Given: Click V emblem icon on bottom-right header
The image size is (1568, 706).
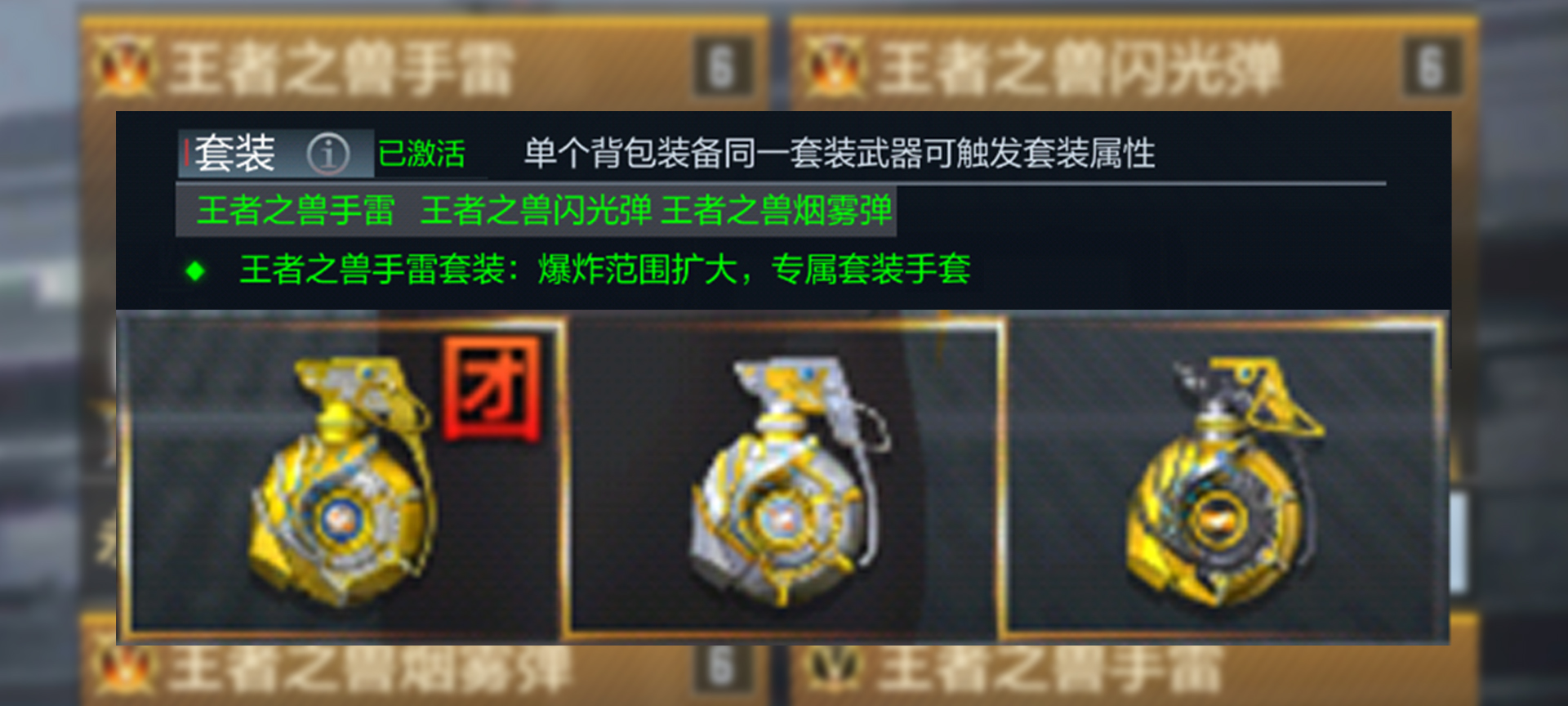Looking at the screenshot, I should [x=834, y=666].
